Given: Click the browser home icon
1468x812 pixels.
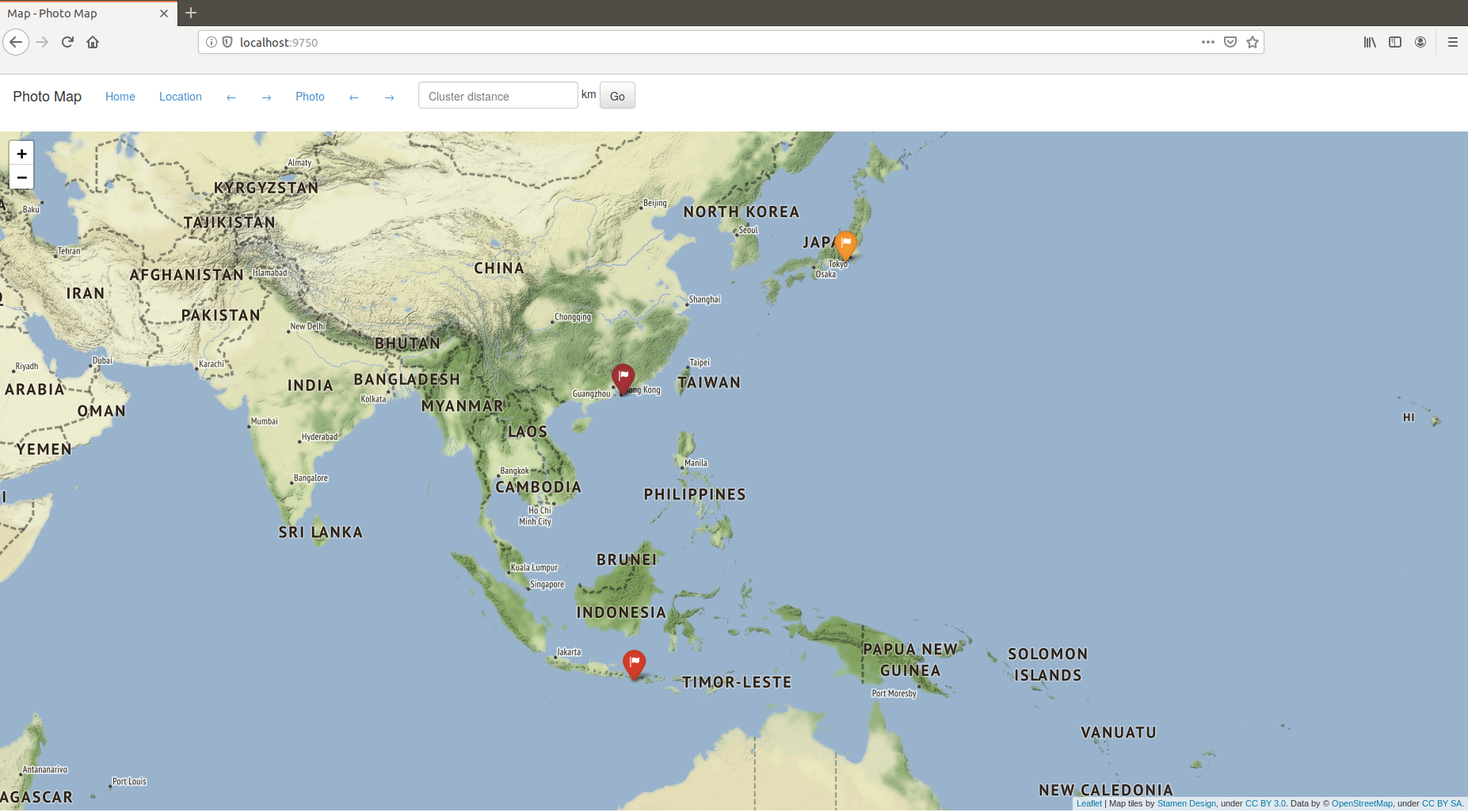Looking at the screenshot, I should 93,42.
